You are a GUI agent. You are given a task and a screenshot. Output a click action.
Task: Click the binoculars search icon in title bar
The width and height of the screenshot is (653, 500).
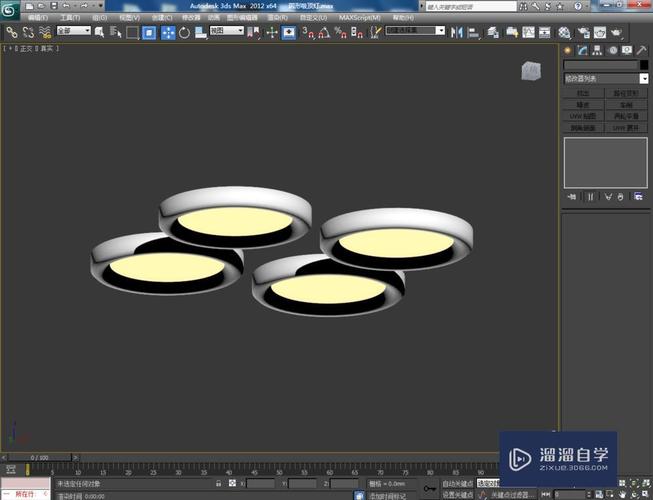(524, 6)
